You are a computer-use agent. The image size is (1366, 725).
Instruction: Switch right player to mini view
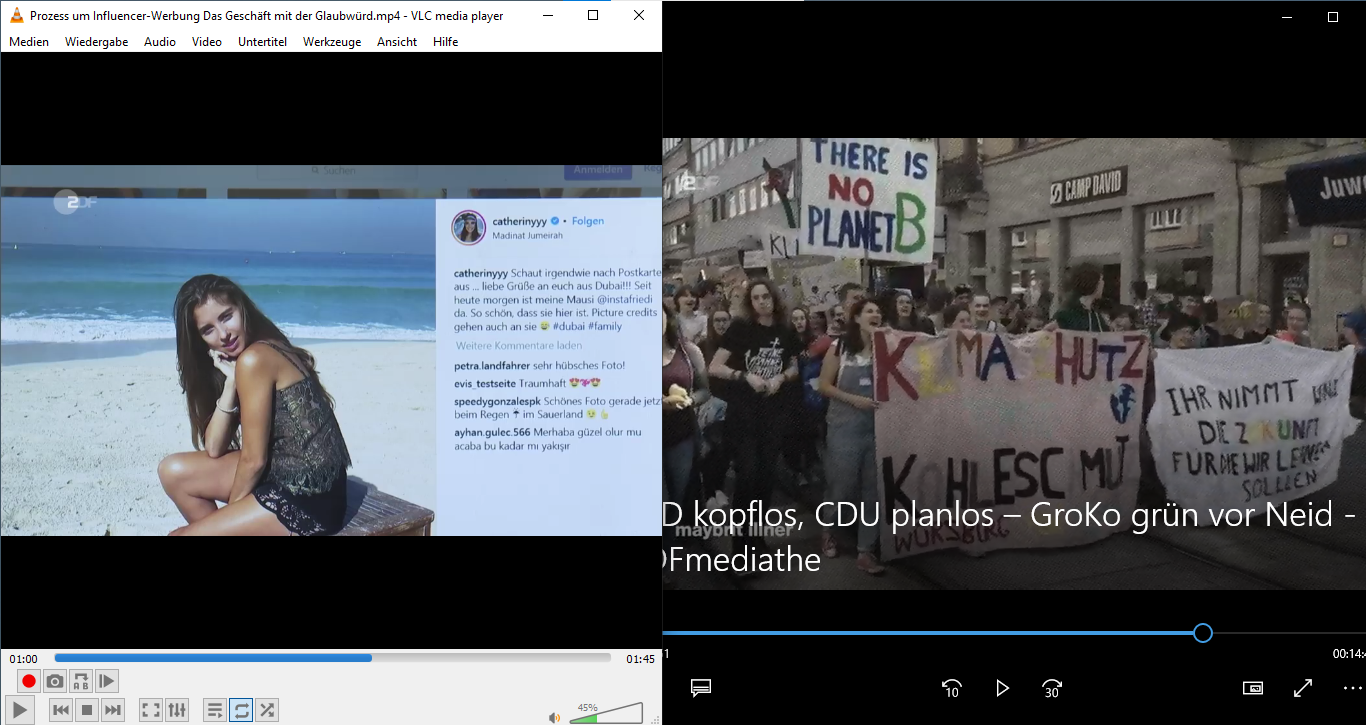click(1253, 688)
